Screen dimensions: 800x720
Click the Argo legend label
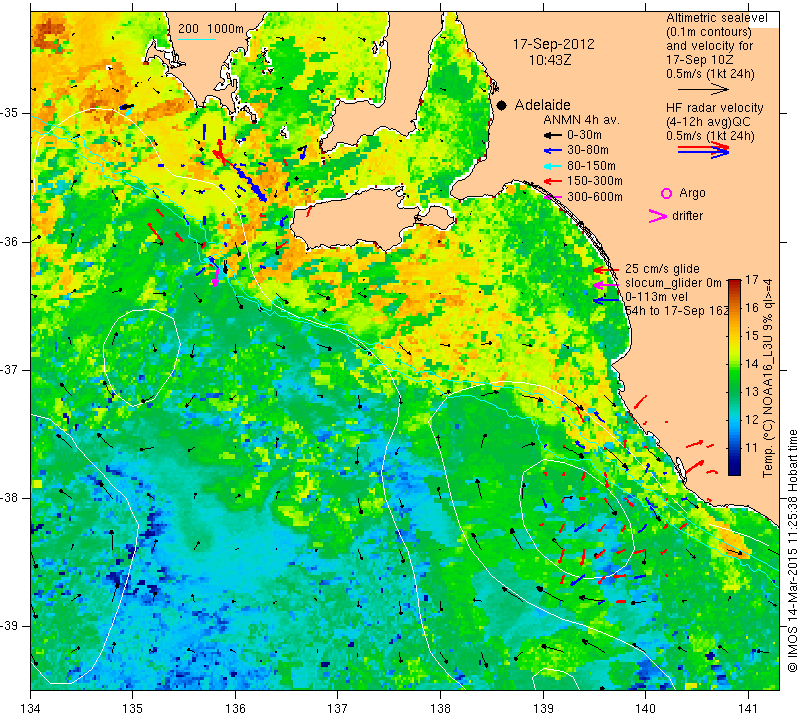click(x=692, y=193)
